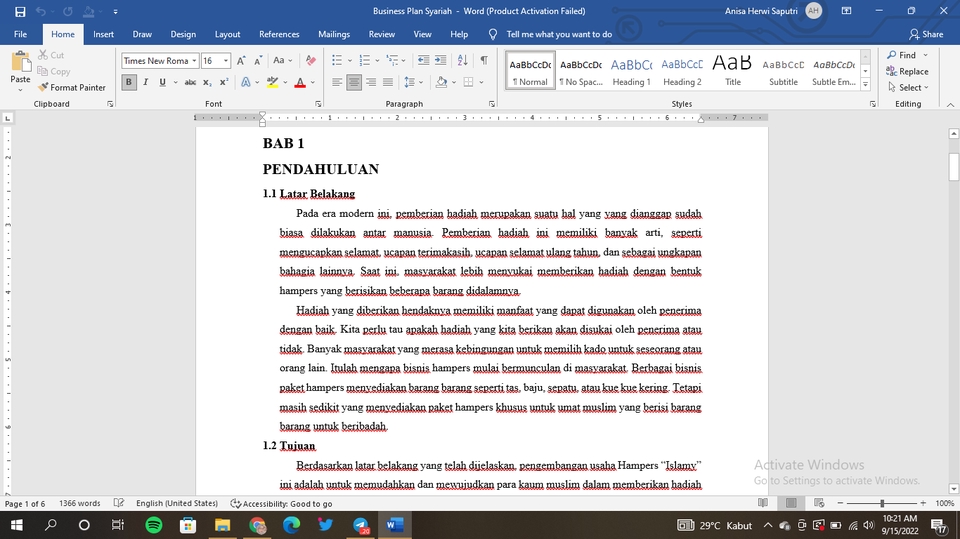The height and width of the screenshot is (539, 960).
Task: Switch to Read Mode view icon
Action: tap(763, 503)
